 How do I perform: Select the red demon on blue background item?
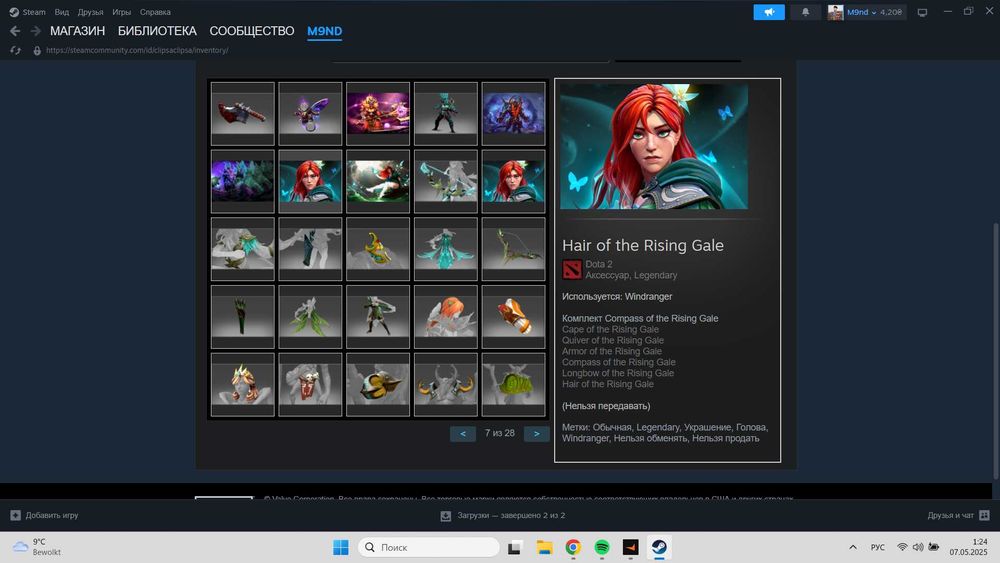click(x=513, y=113)
